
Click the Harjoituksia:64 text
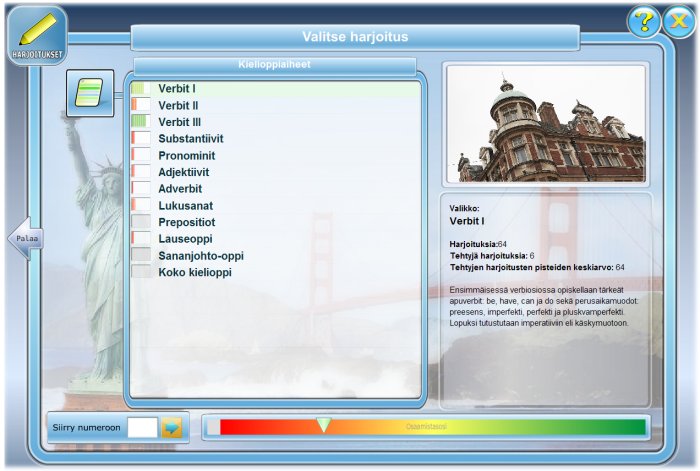(478, 244)
